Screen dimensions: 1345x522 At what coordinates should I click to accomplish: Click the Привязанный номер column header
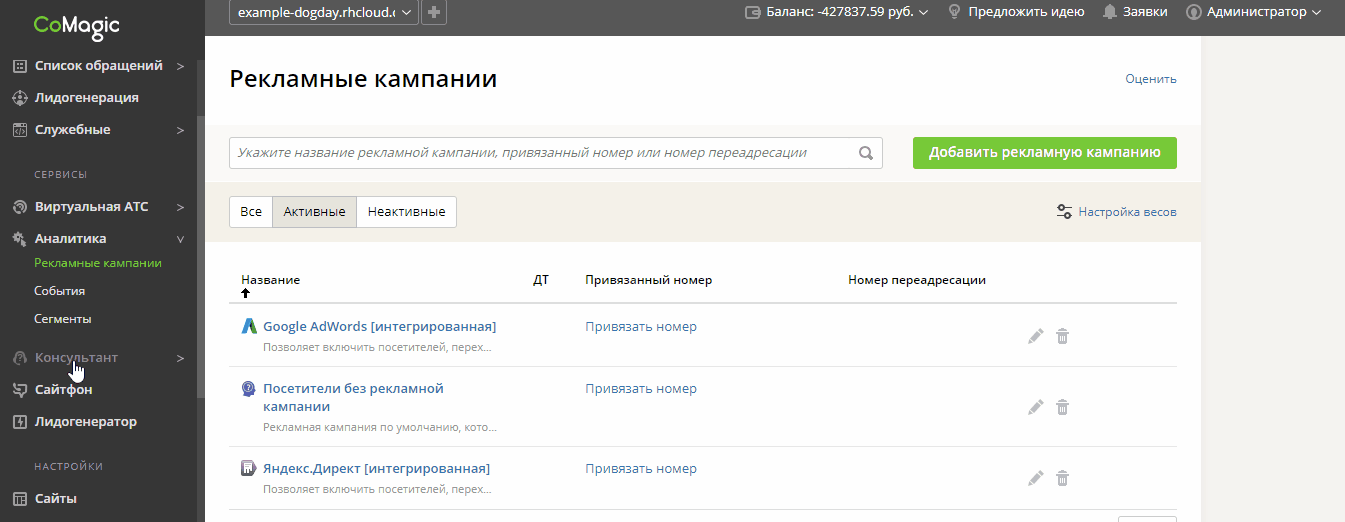pyautogui.click(x=648, y=280)
